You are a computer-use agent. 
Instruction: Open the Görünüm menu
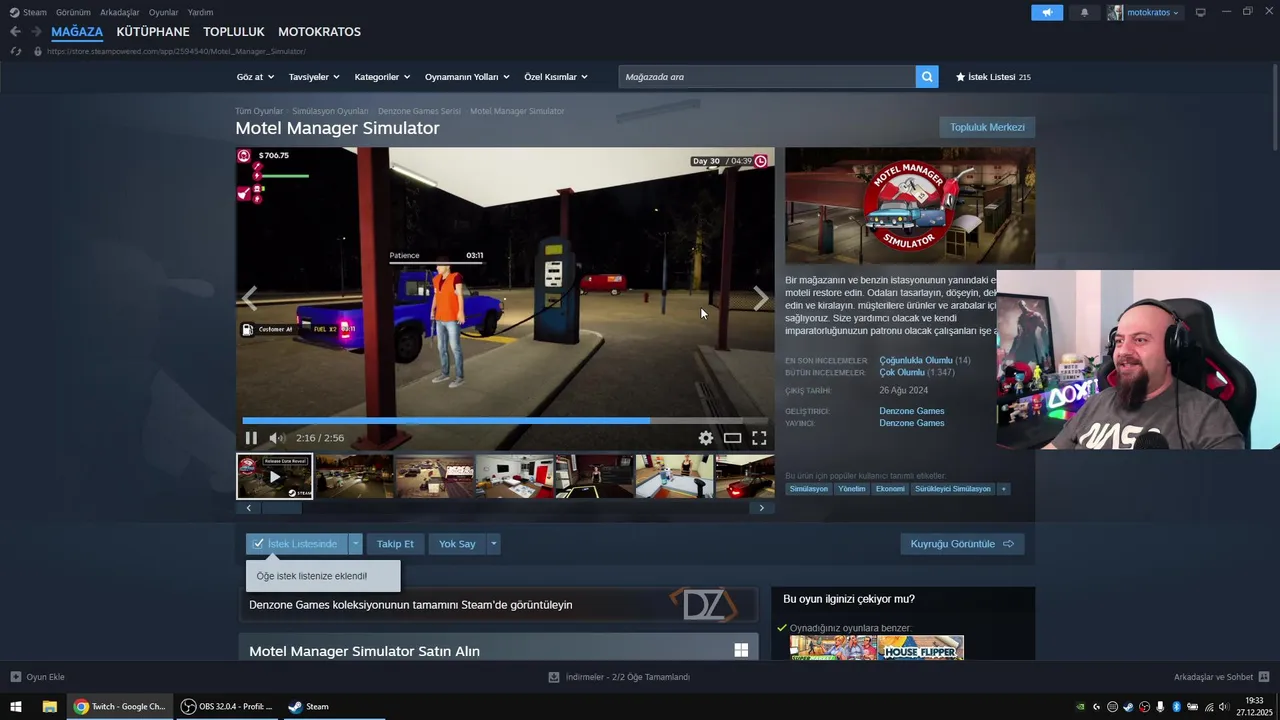(73, 12)
